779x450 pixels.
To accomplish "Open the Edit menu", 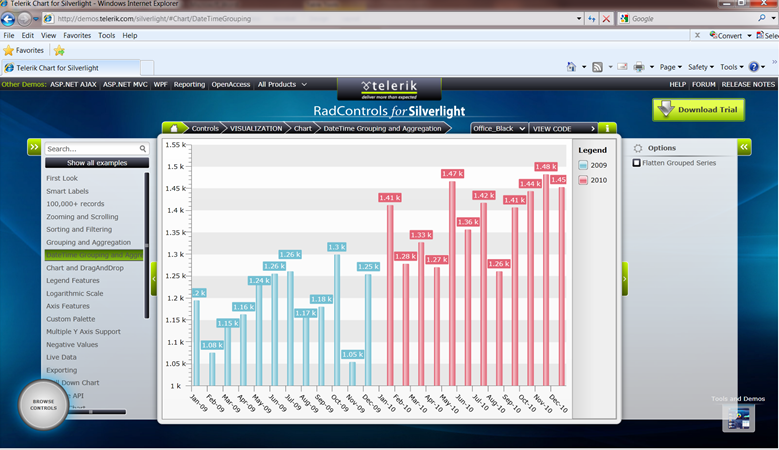I will pos(28,35).
